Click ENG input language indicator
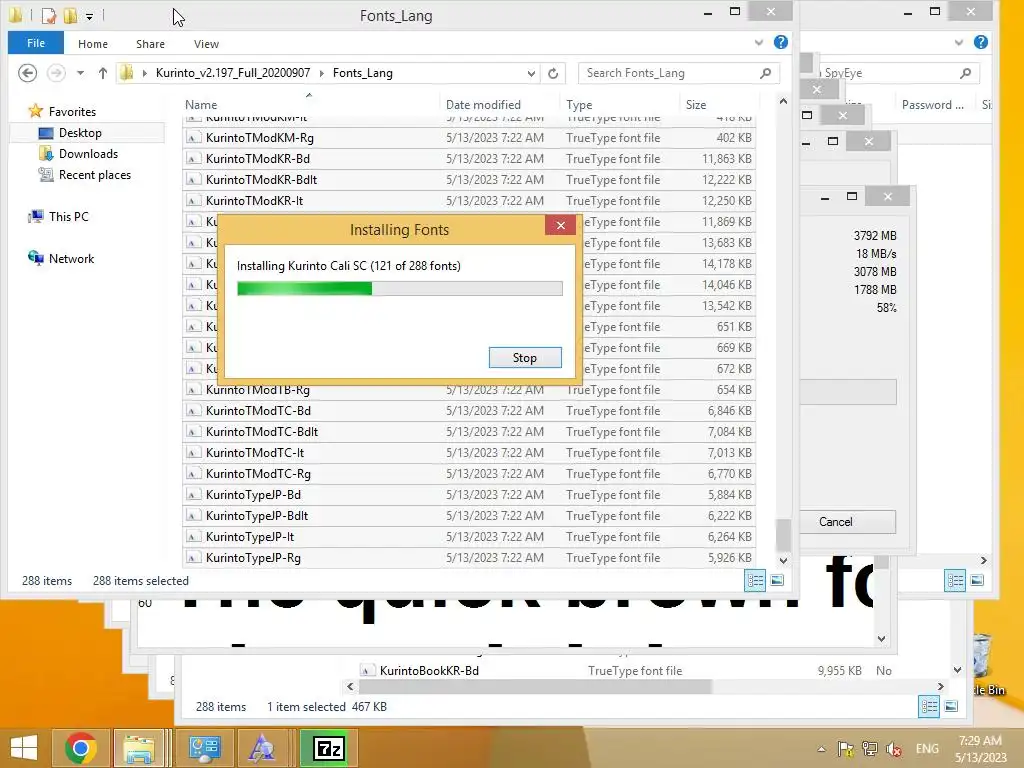 (x=927, y=749)
